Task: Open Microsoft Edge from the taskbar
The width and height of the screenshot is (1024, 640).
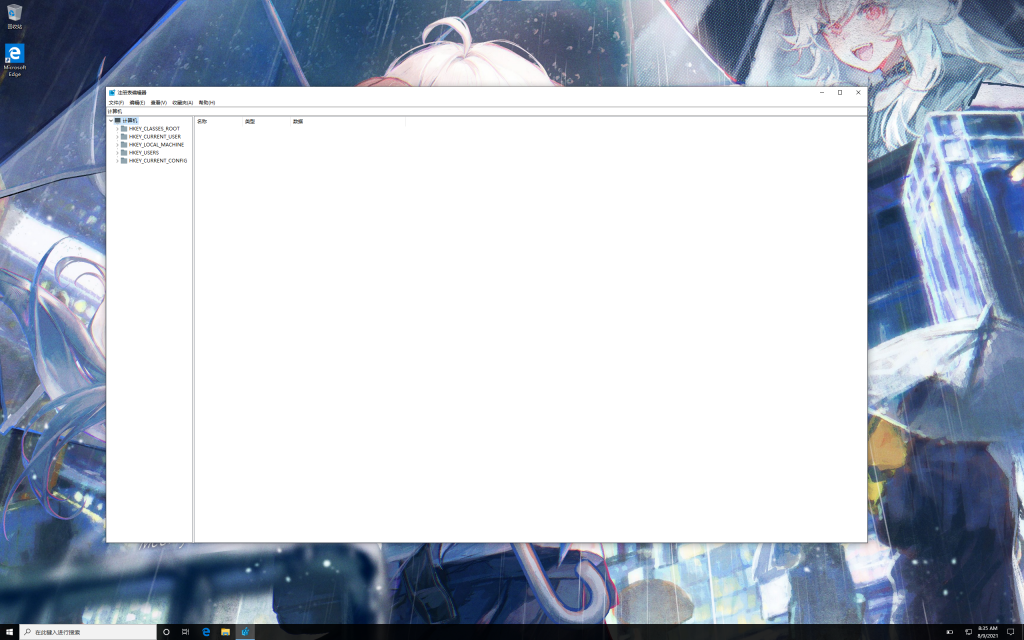Action: click(x=206, y=632)
